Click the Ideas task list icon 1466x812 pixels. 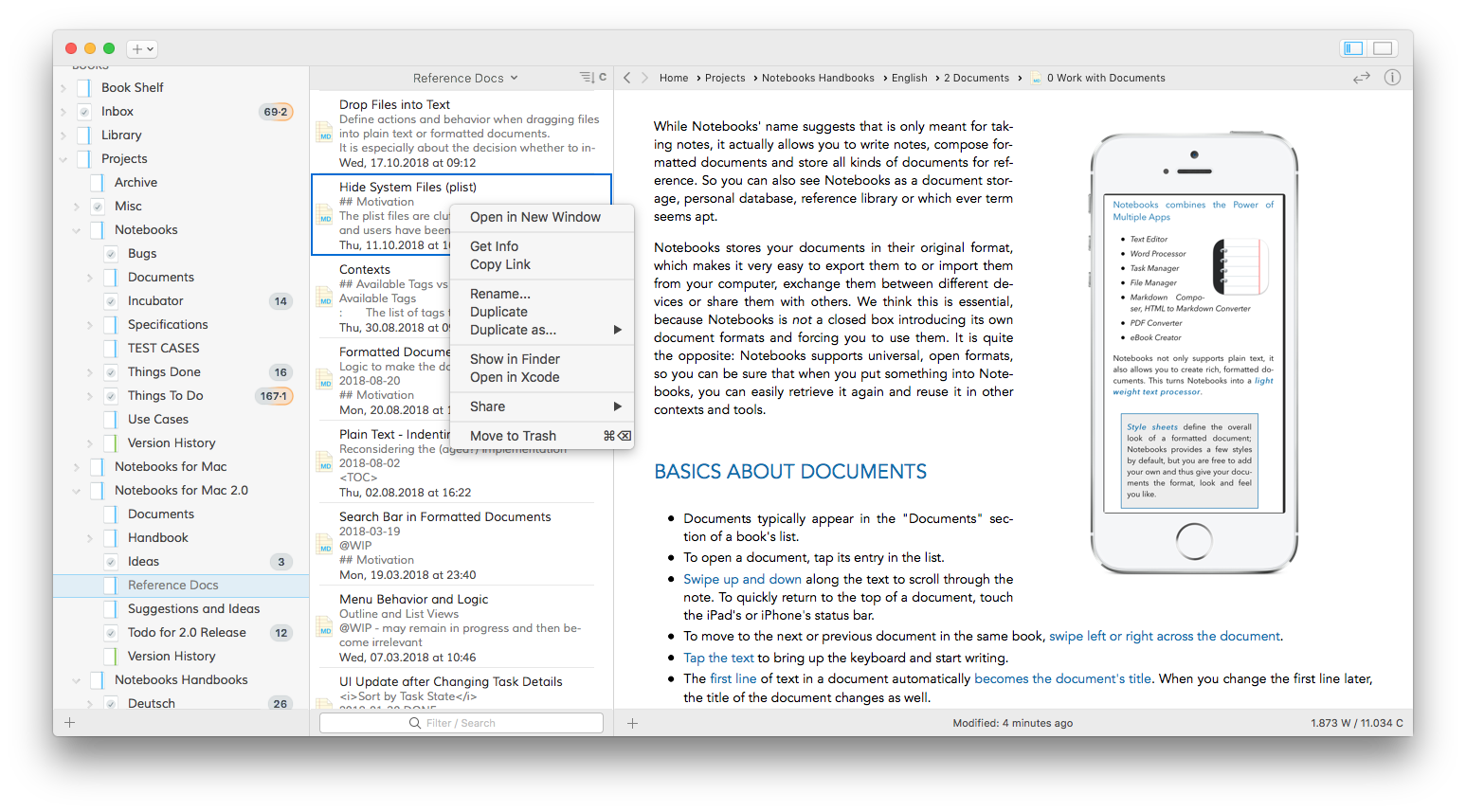coord(111,562)
